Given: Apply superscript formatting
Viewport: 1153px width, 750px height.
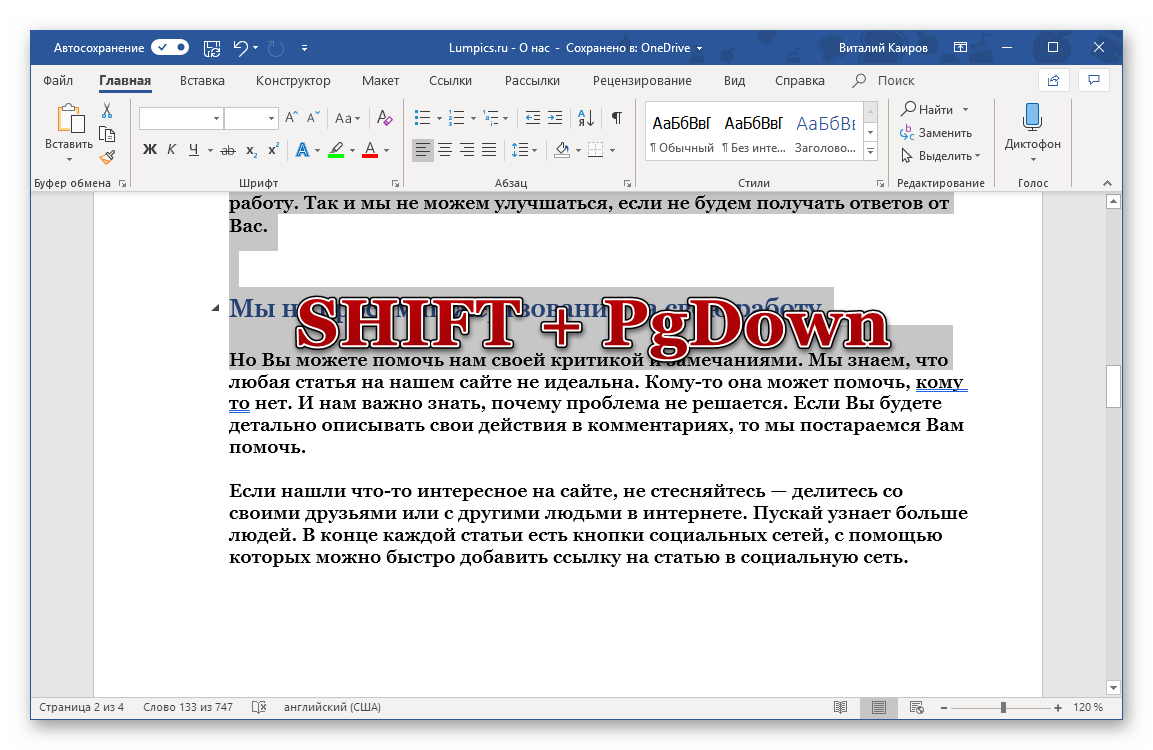Looking at the screenshot, I should [x=273, y=150].
